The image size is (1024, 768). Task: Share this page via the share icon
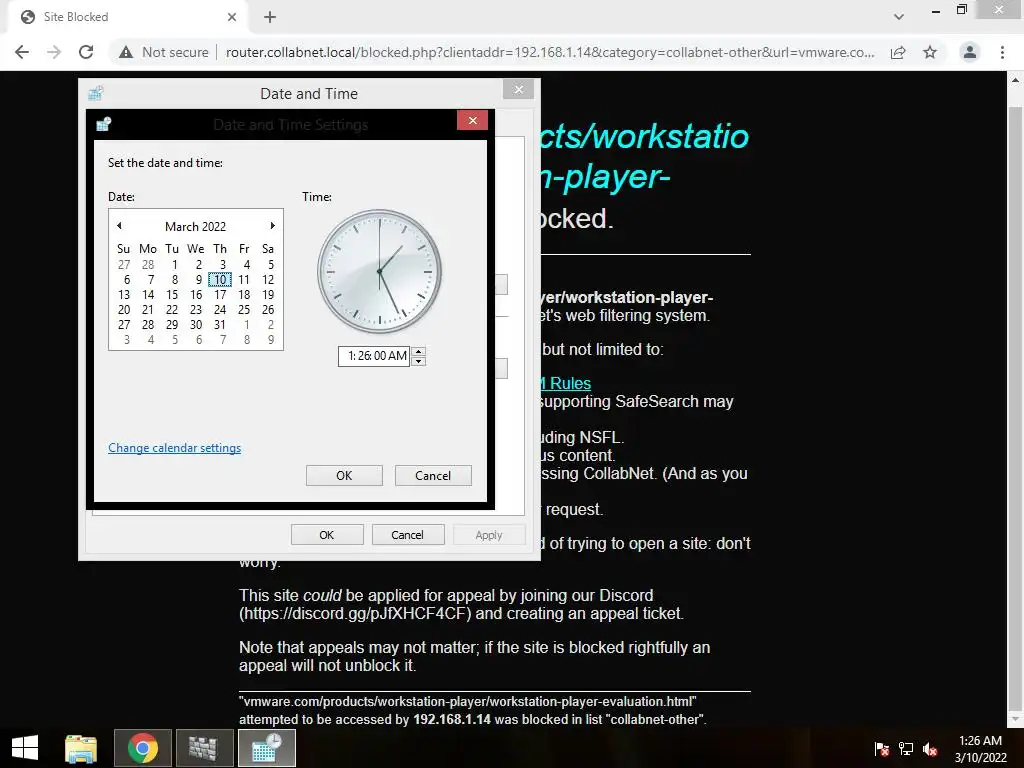pos(898,52)
